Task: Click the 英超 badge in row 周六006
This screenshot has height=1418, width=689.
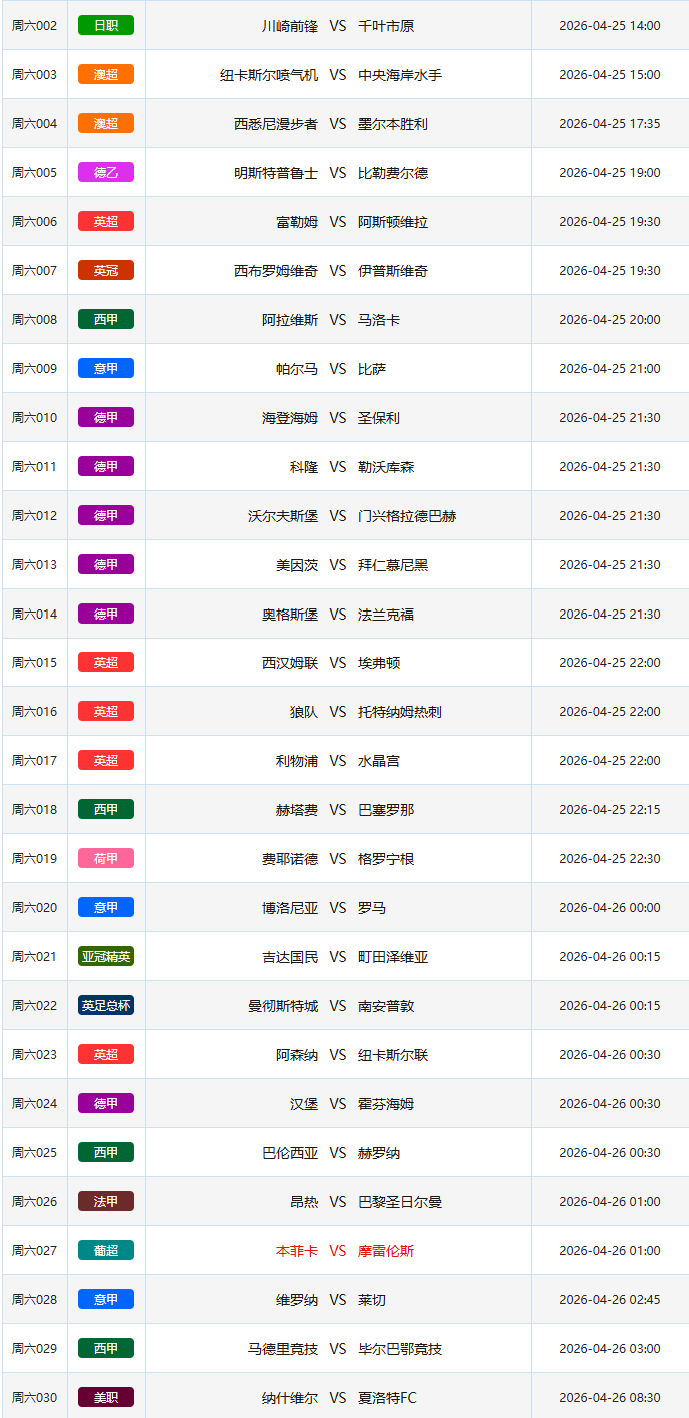Action: coord(106,221)
